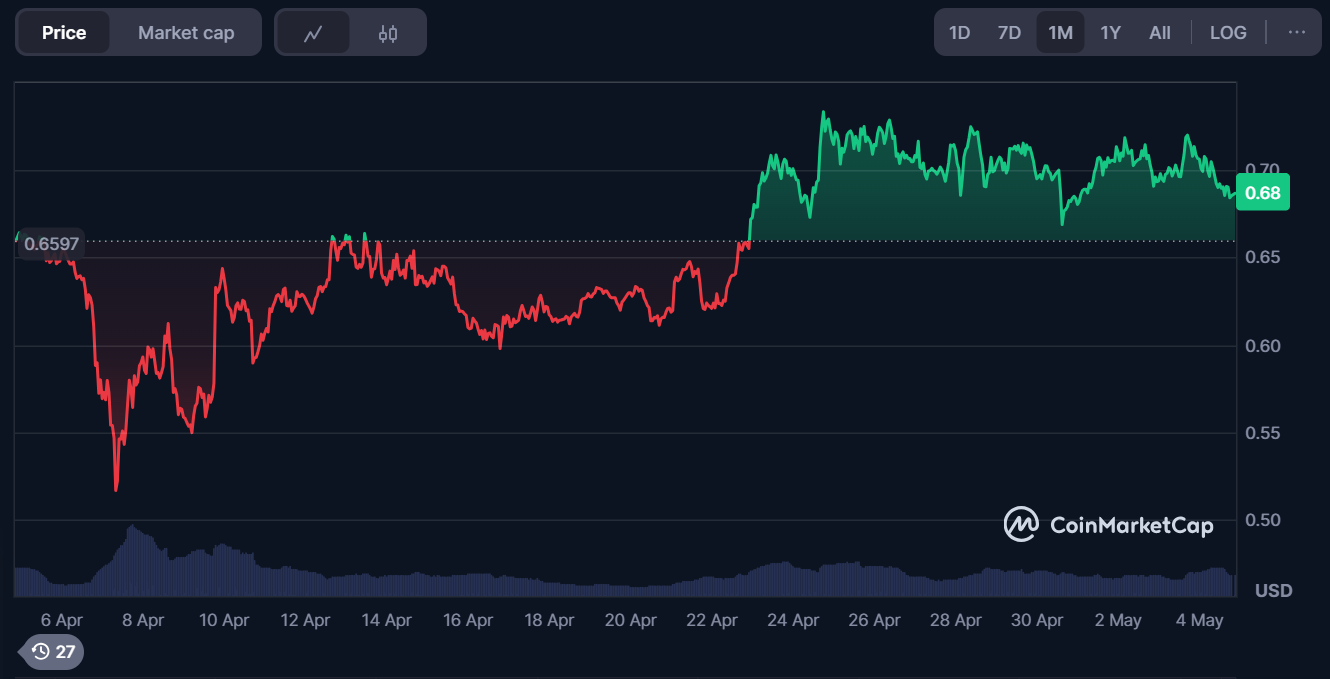Toggle LOG scale on the chart
Image resolution: width=1330 pixels, height=679 pixels.
click(1227, 32)
